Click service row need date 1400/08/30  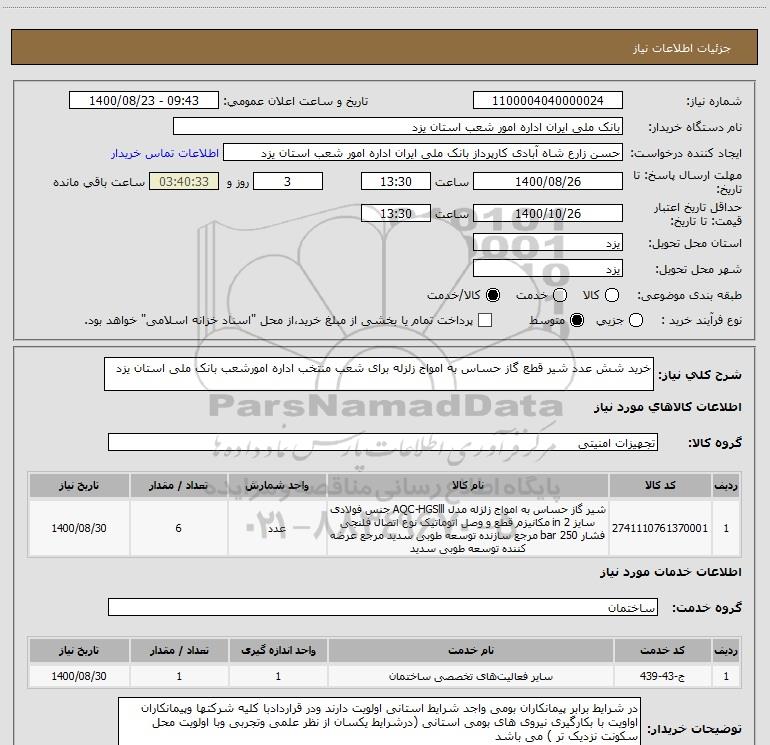[x=79, y=676]
